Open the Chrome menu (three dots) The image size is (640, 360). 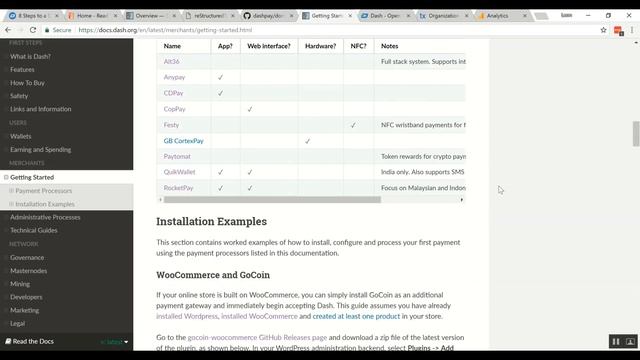[632, 30]
